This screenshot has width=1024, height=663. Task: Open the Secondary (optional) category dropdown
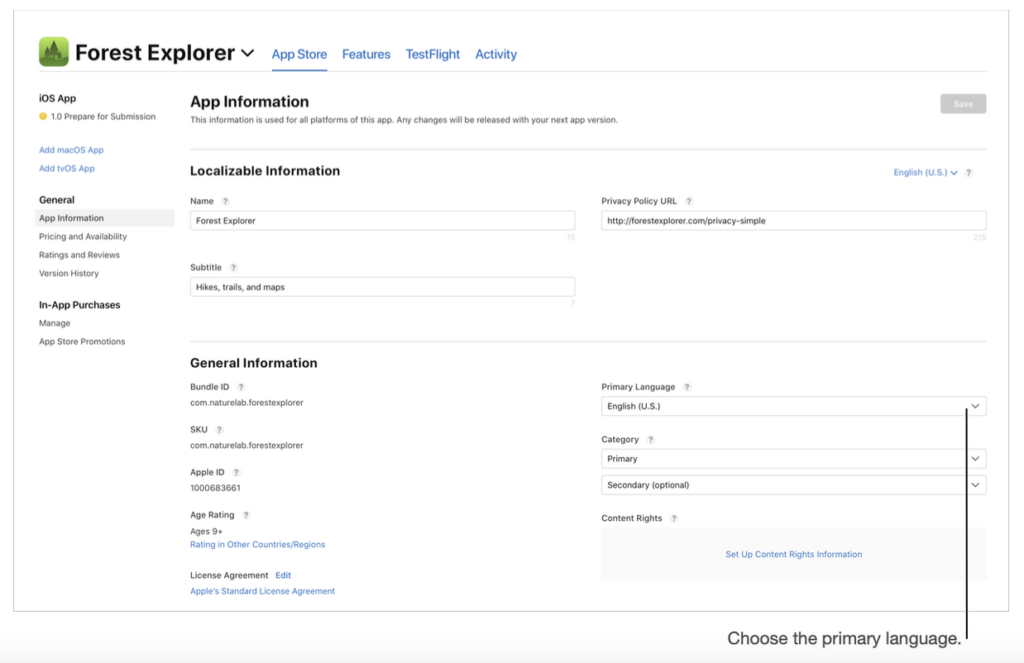(x=793, y=485)
